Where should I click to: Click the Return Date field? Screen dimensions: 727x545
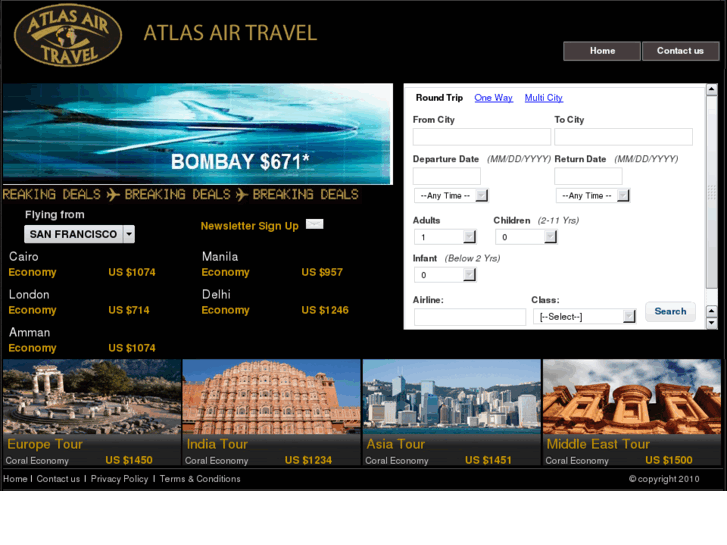coord(588,176)
